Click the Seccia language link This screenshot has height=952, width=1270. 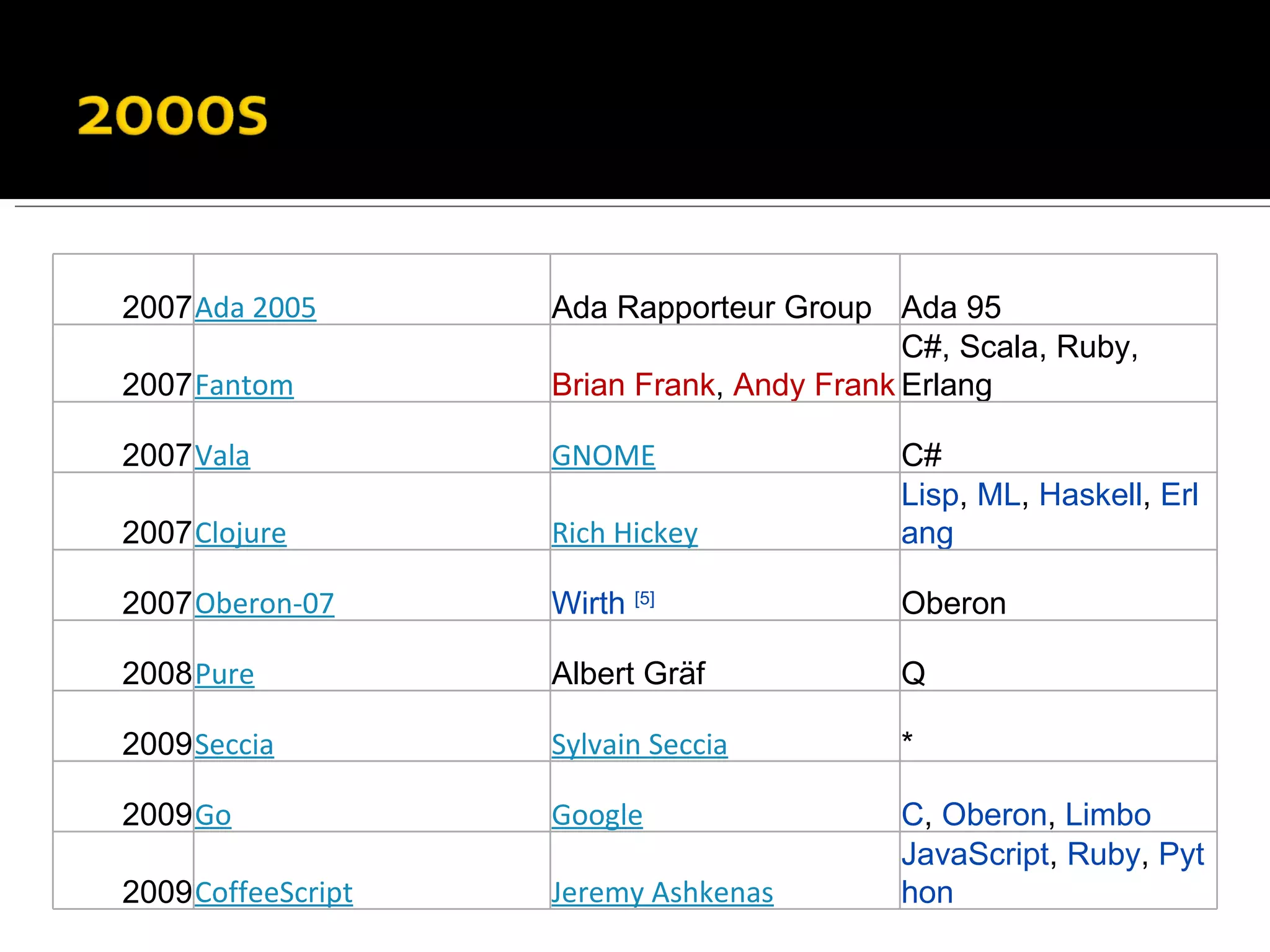point(234,745)
